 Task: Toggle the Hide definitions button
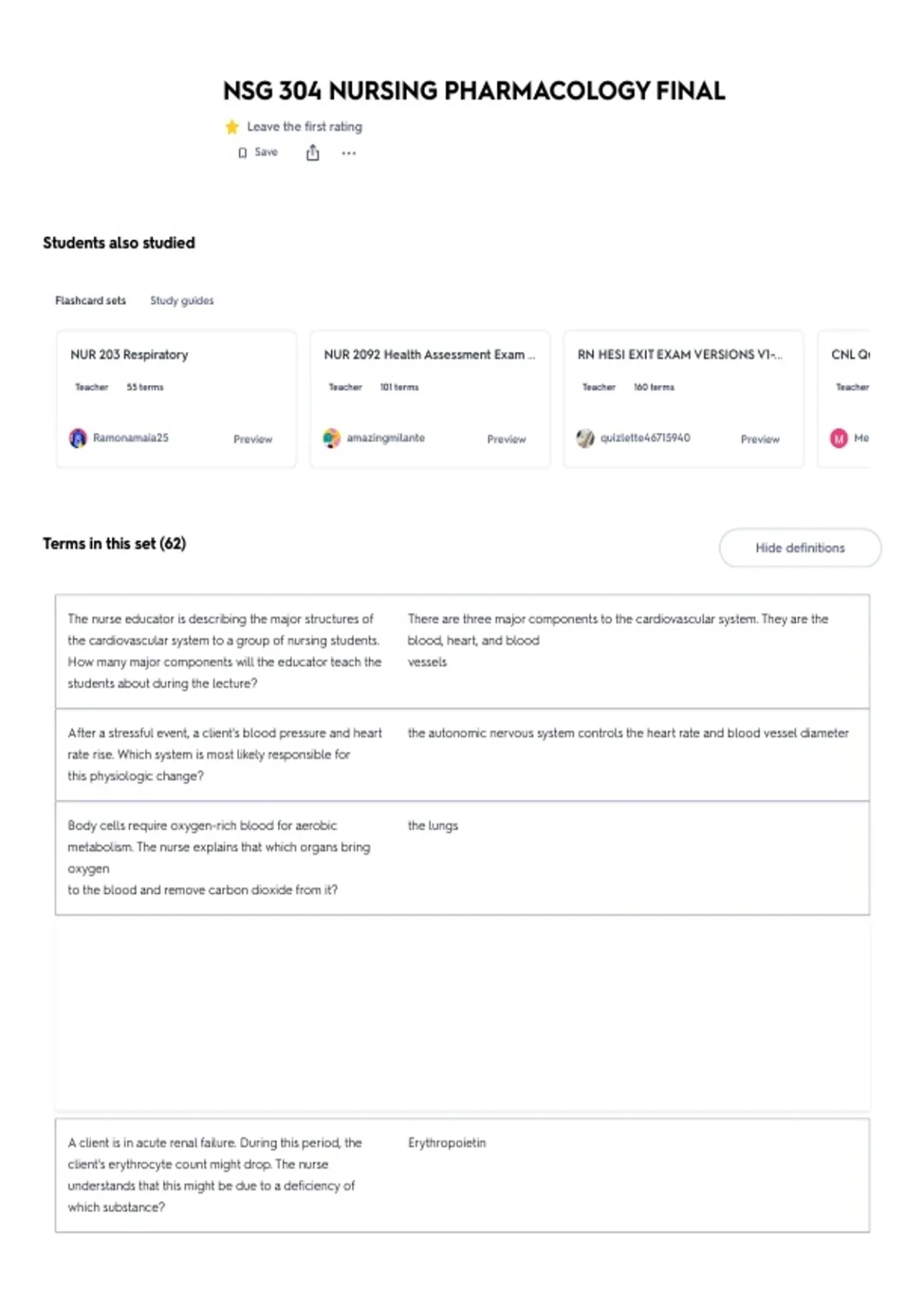click(800, 547)
